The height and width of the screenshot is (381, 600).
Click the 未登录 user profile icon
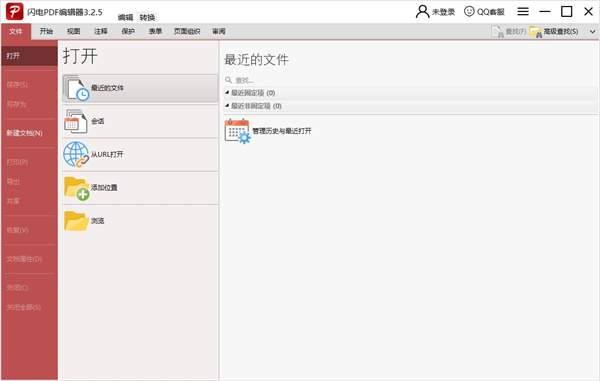(x=422, y=11)
